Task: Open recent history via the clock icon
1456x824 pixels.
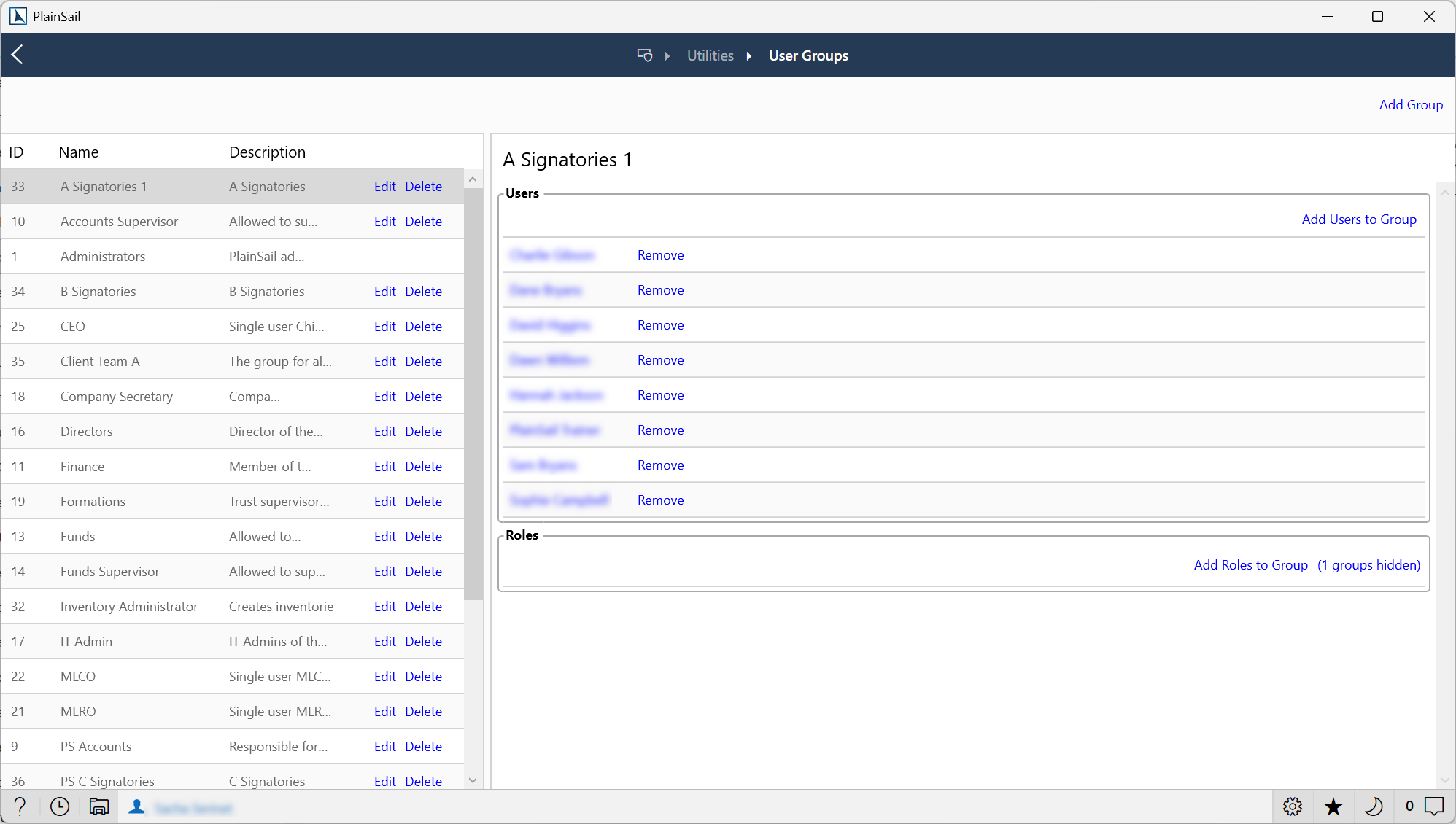Action: (59, 806)
